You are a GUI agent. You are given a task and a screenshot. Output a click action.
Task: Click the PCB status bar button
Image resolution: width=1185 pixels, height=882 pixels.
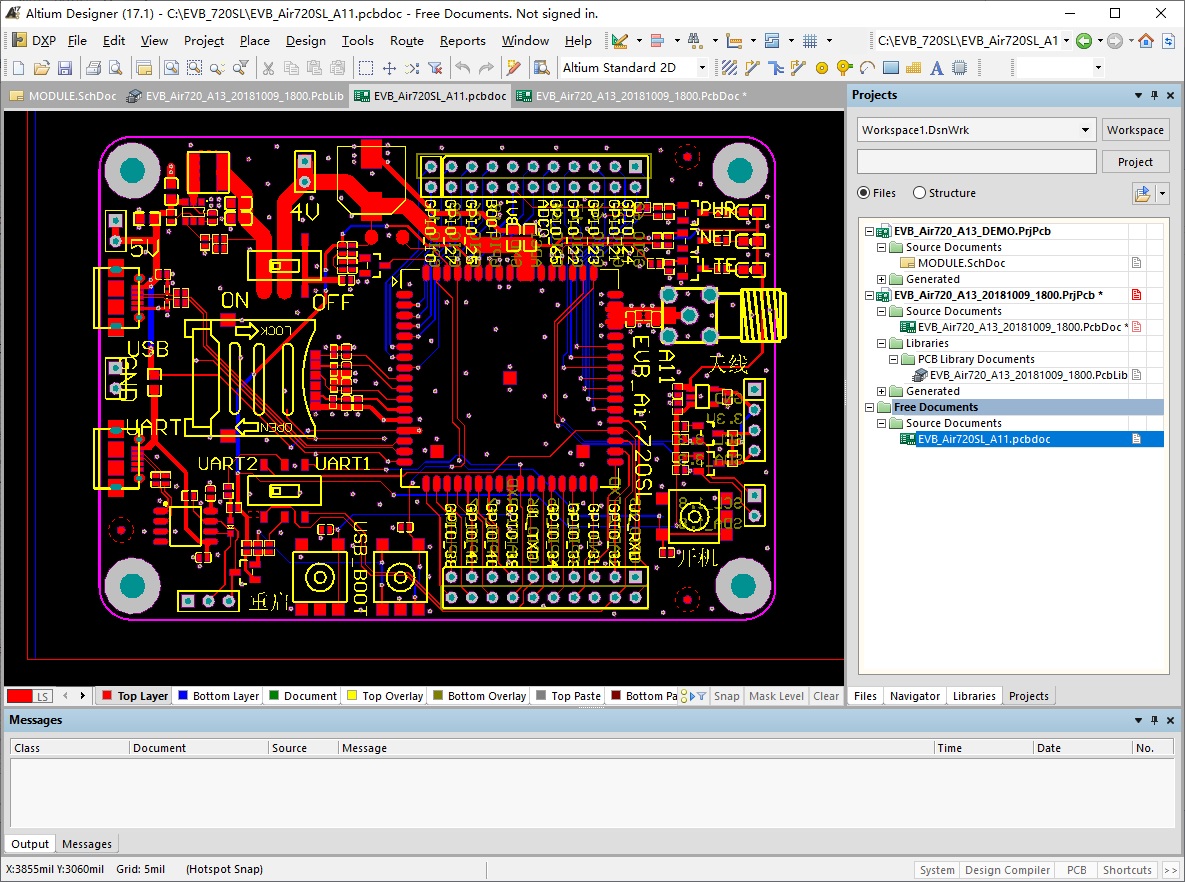tap(1076, 870)
